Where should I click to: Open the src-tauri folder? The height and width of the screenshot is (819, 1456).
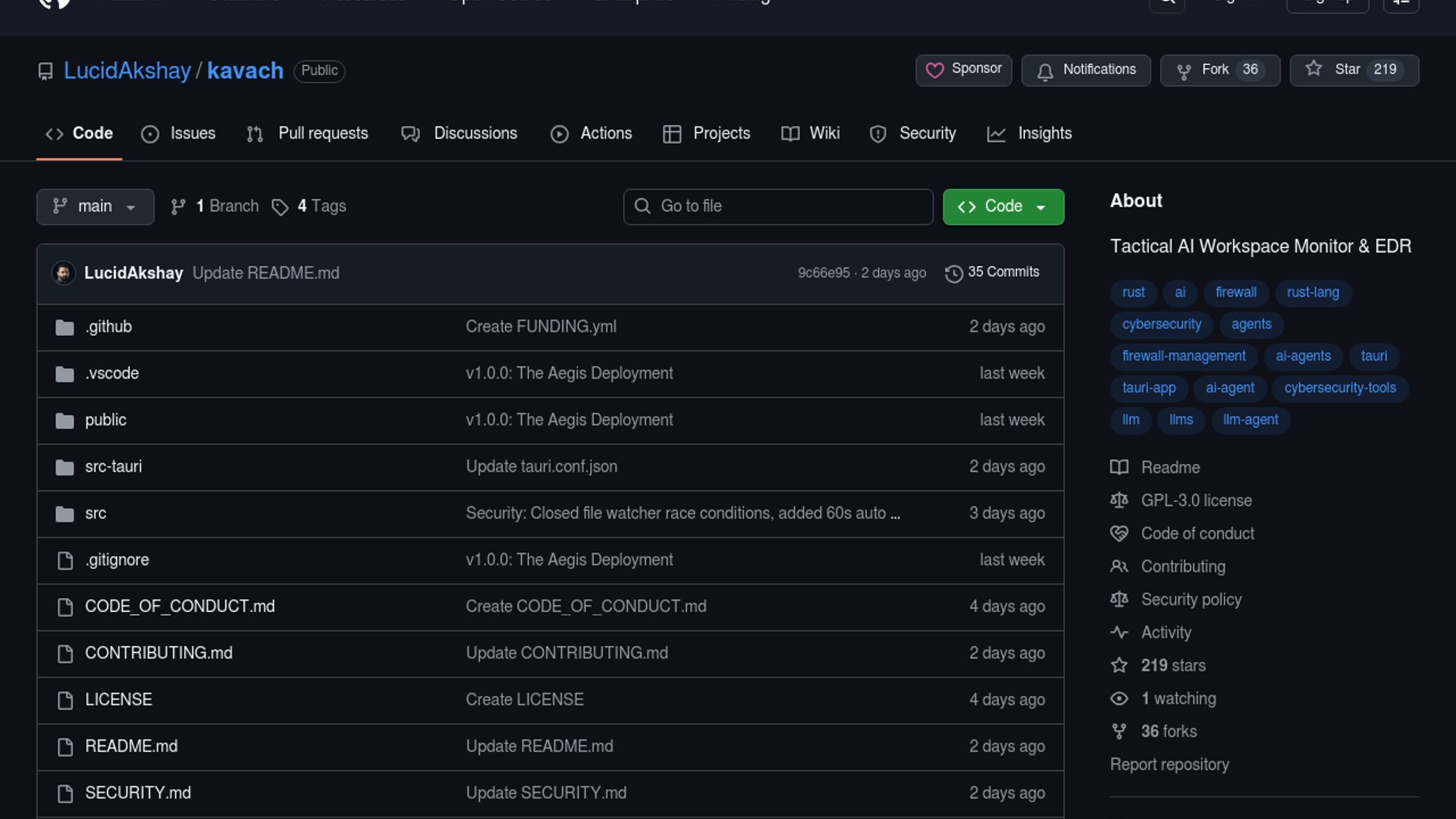click(x=113, y=466)
